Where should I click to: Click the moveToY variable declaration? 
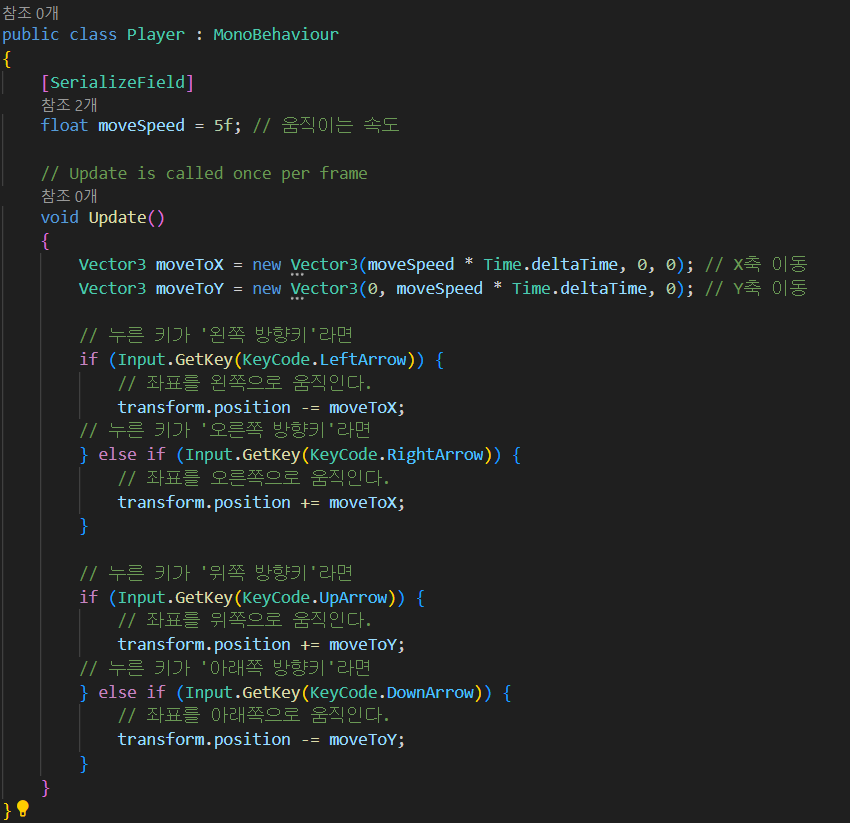pyautogui.click(x=190, y=288)
